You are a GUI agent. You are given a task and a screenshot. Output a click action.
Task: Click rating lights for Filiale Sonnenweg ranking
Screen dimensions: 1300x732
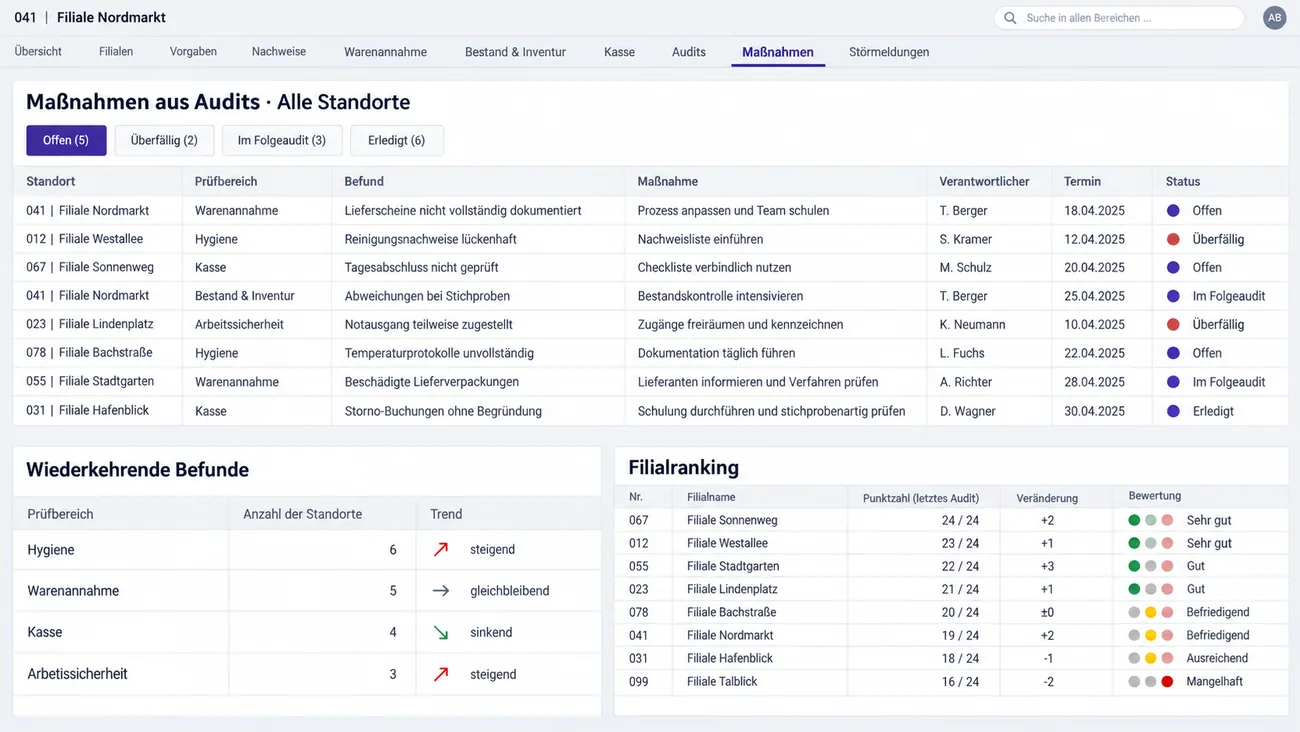coord(1150,520)
